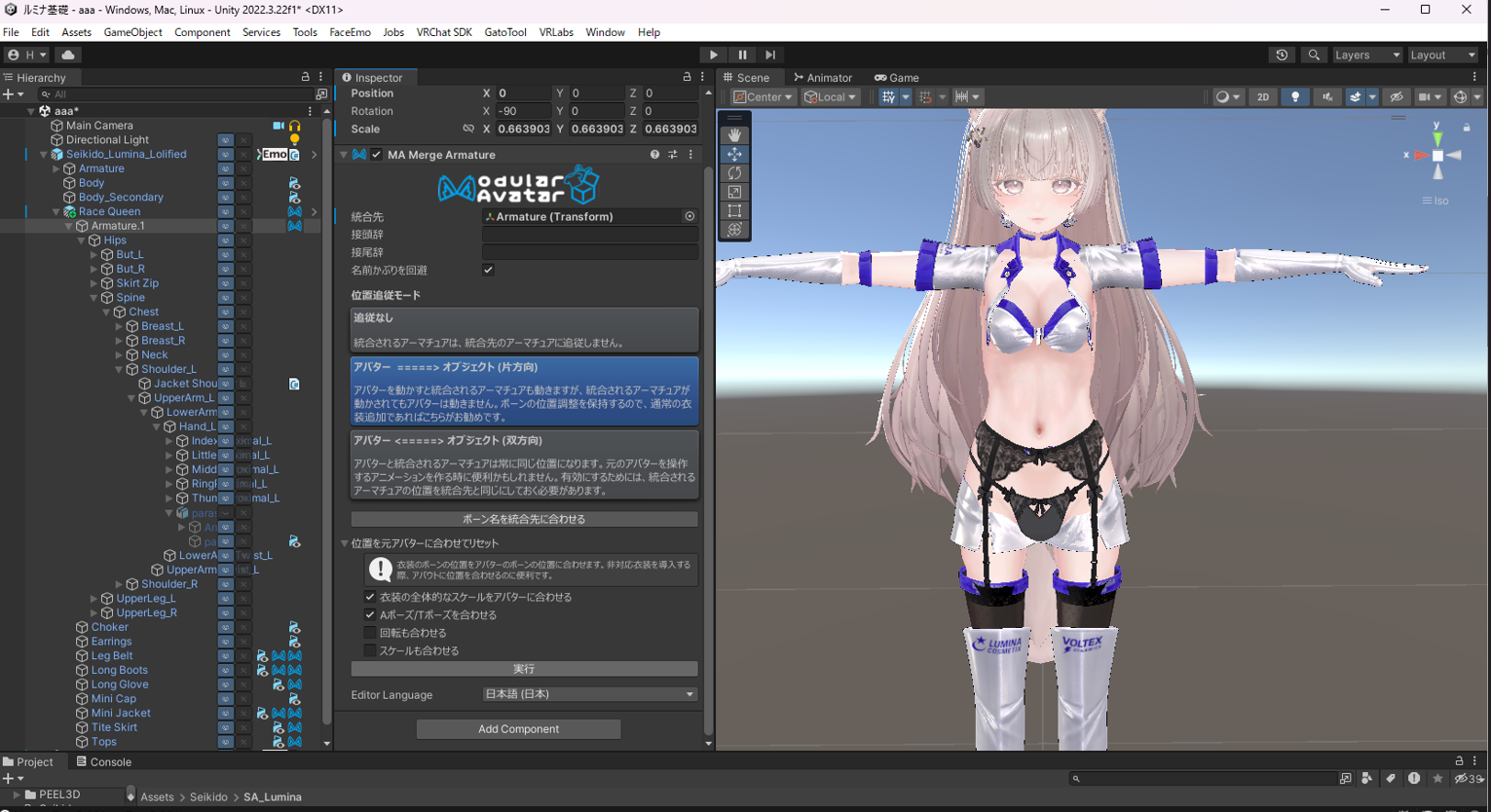Image resolution: width=1491 pixels, height=812 pixels.
Task: Switch to the Console tab
Action: pos(103,761)
